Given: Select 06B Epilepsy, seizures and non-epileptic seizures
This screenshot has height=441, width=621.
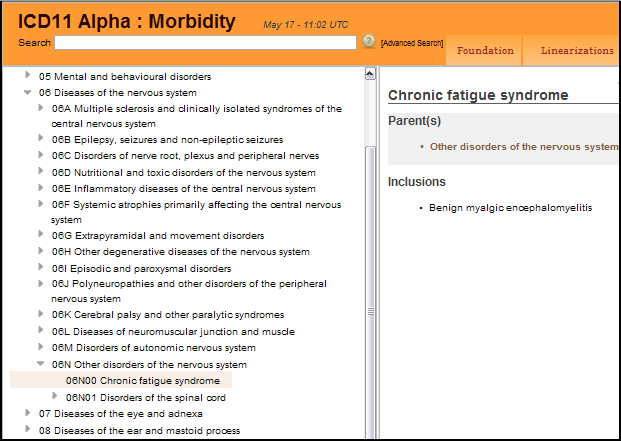Looking at the screenshot, I should click(x=167, y=140).
